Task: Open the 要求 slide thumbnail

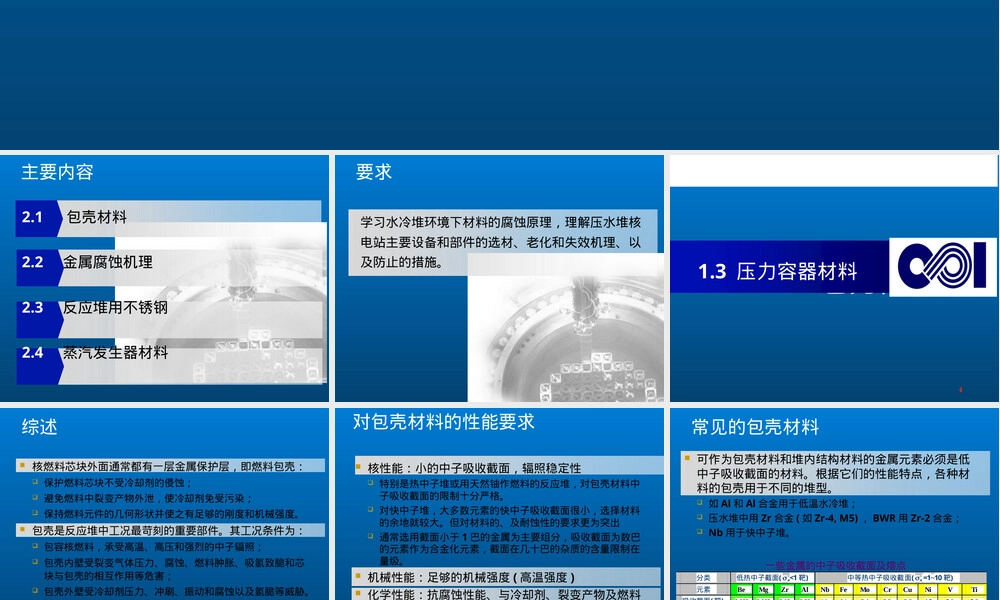Action: (x=499, y=278)
